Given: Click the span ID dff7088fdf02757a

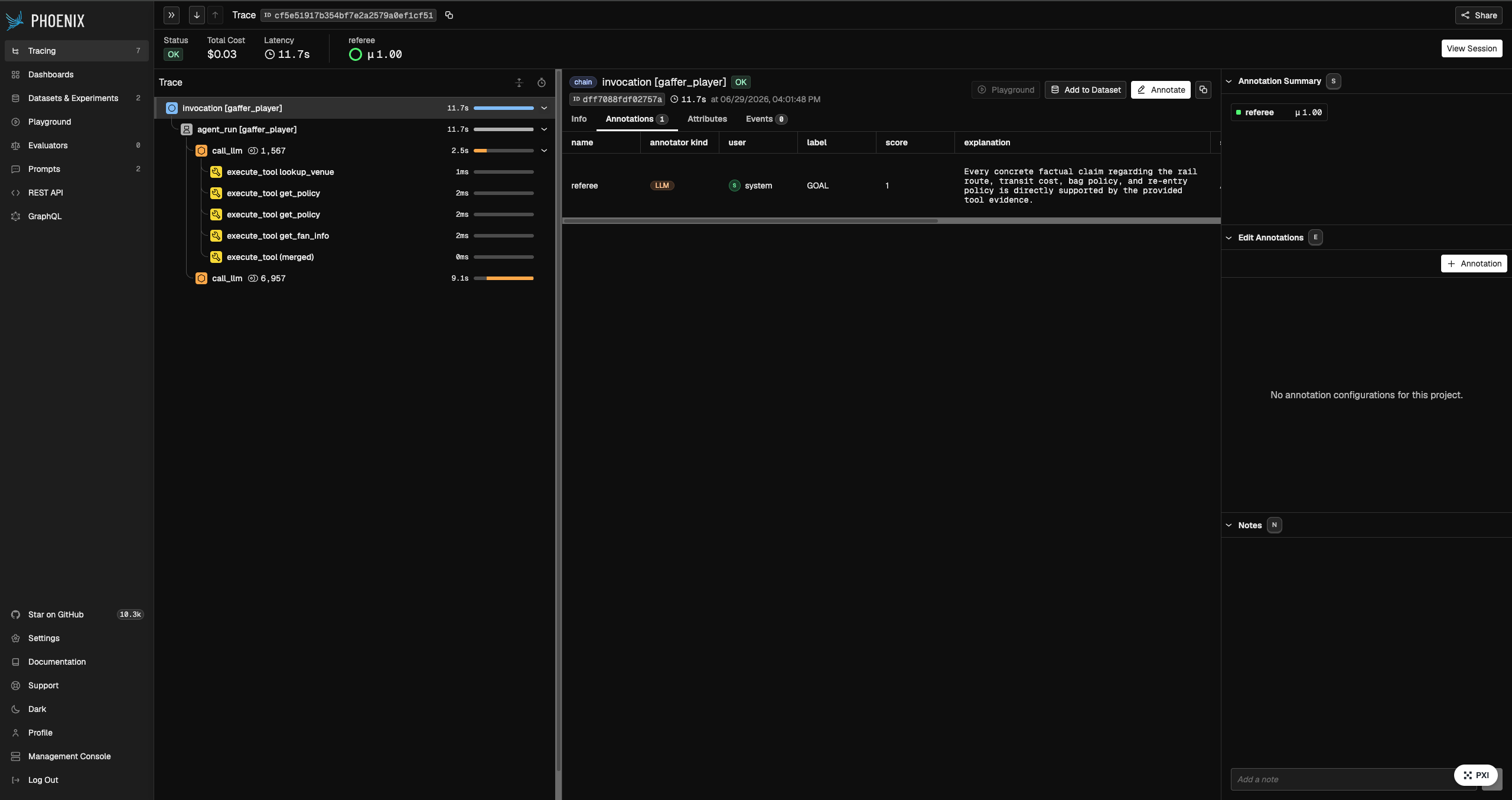Looking at the screenshot, I should [x=617, y=99].
